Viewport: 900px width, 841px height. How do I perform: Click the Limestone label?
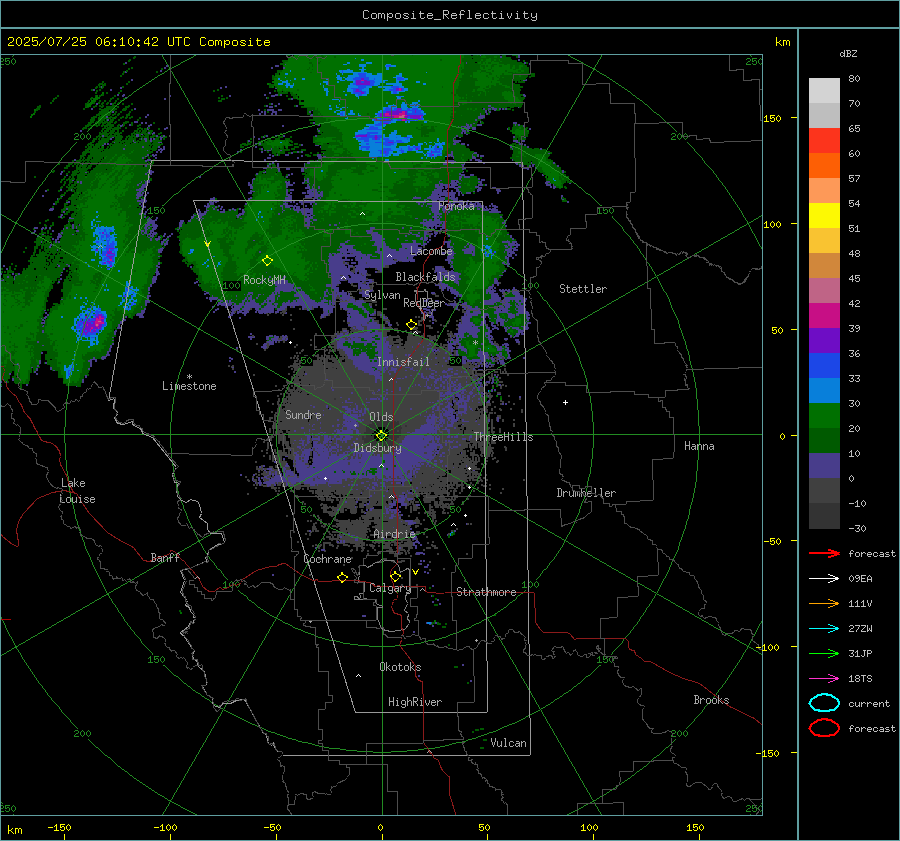[x=189, y=386]
